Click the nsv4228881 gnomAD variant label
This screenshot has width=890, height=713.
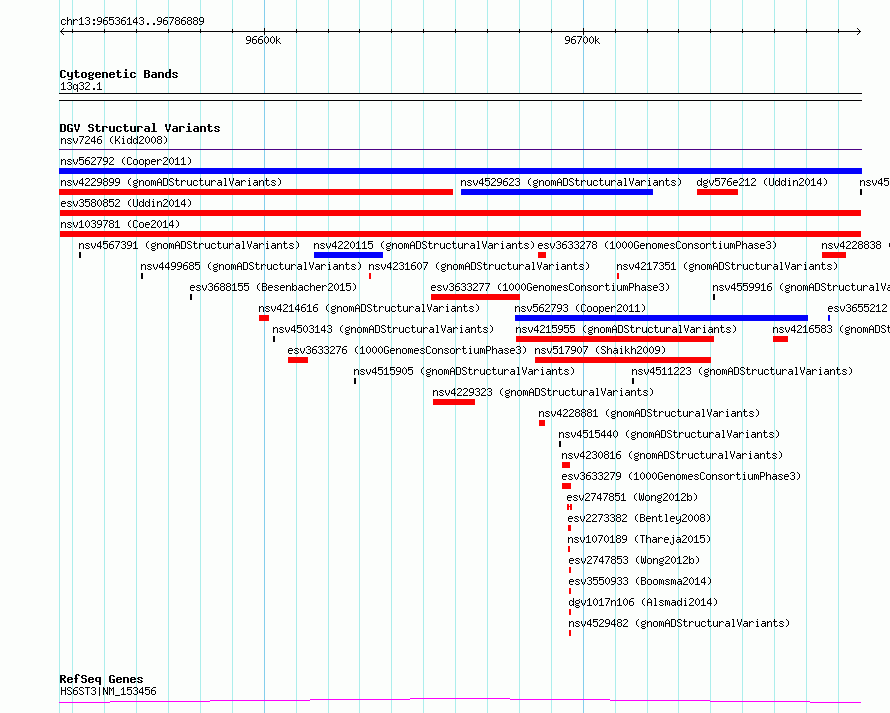tap(649, 413)
